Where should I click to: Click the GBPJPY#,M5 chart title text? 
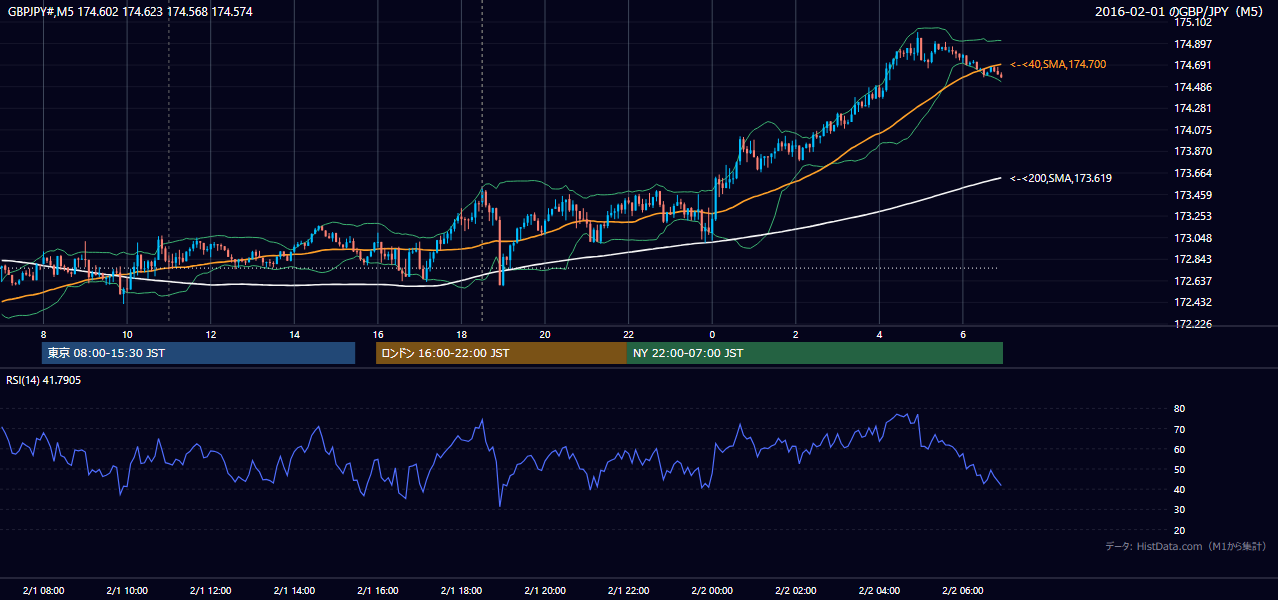click(x=131, y=11)
